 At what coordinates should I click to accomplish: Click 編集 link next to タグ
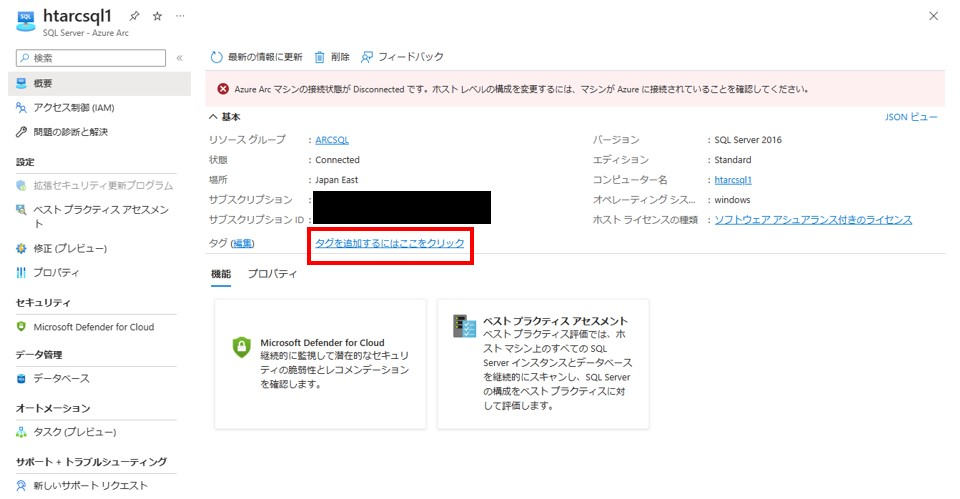tap(242, 244)
